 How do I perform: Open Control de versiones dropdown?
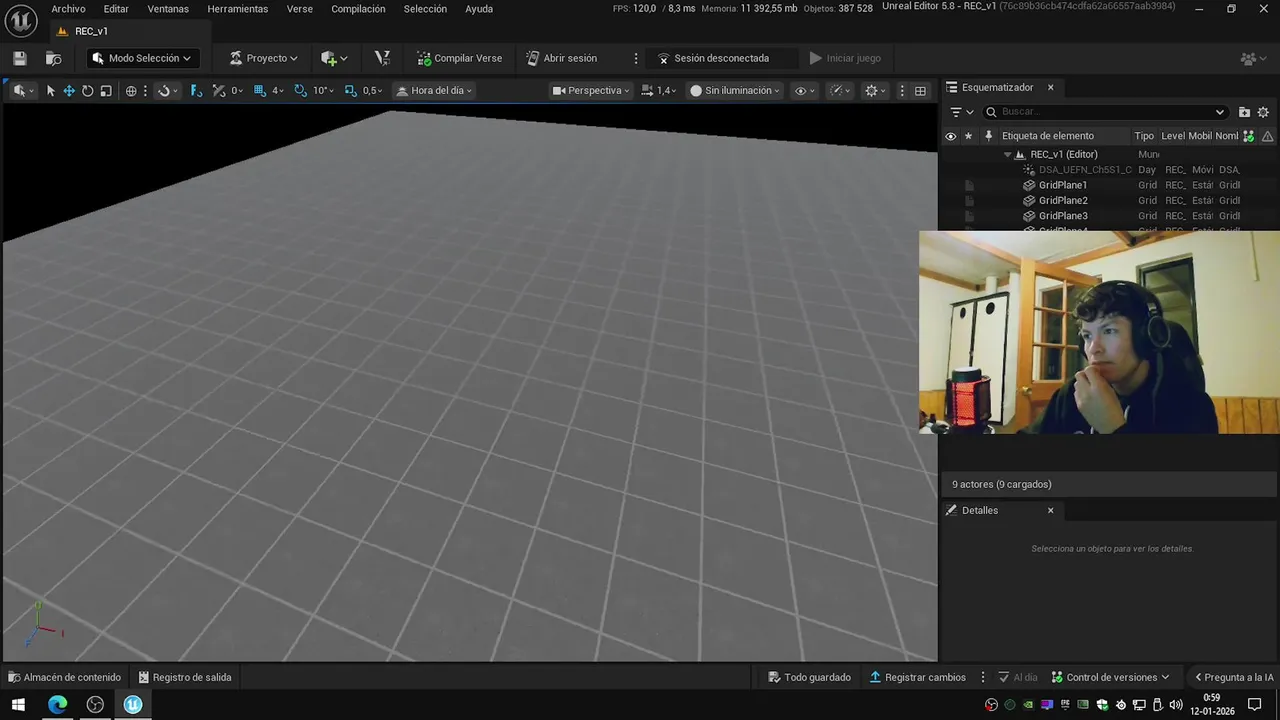(1109, 677)
